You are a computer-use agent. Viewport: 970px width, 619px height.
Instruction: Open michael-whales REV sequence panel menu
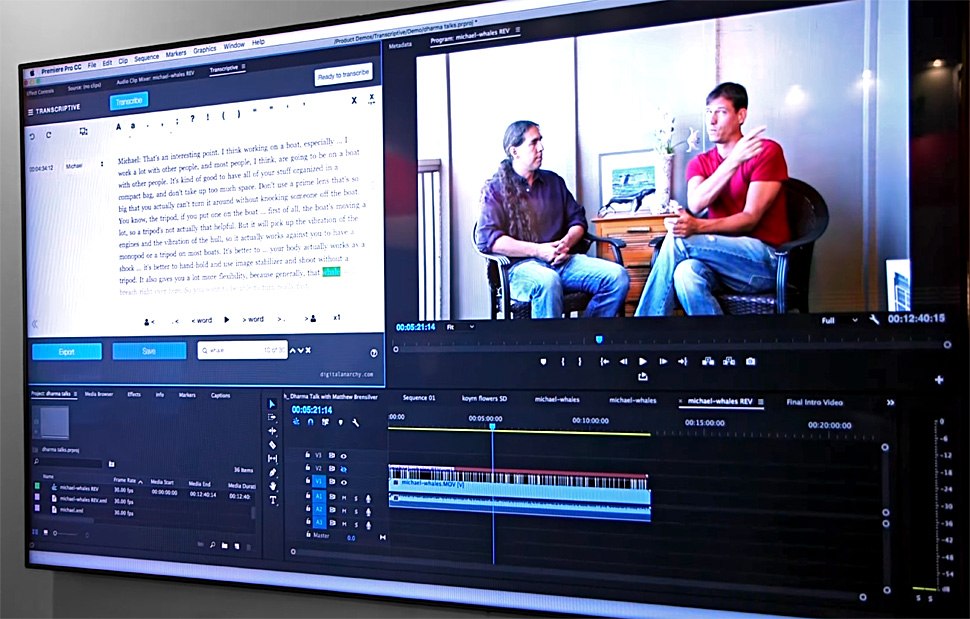(761, 402)
